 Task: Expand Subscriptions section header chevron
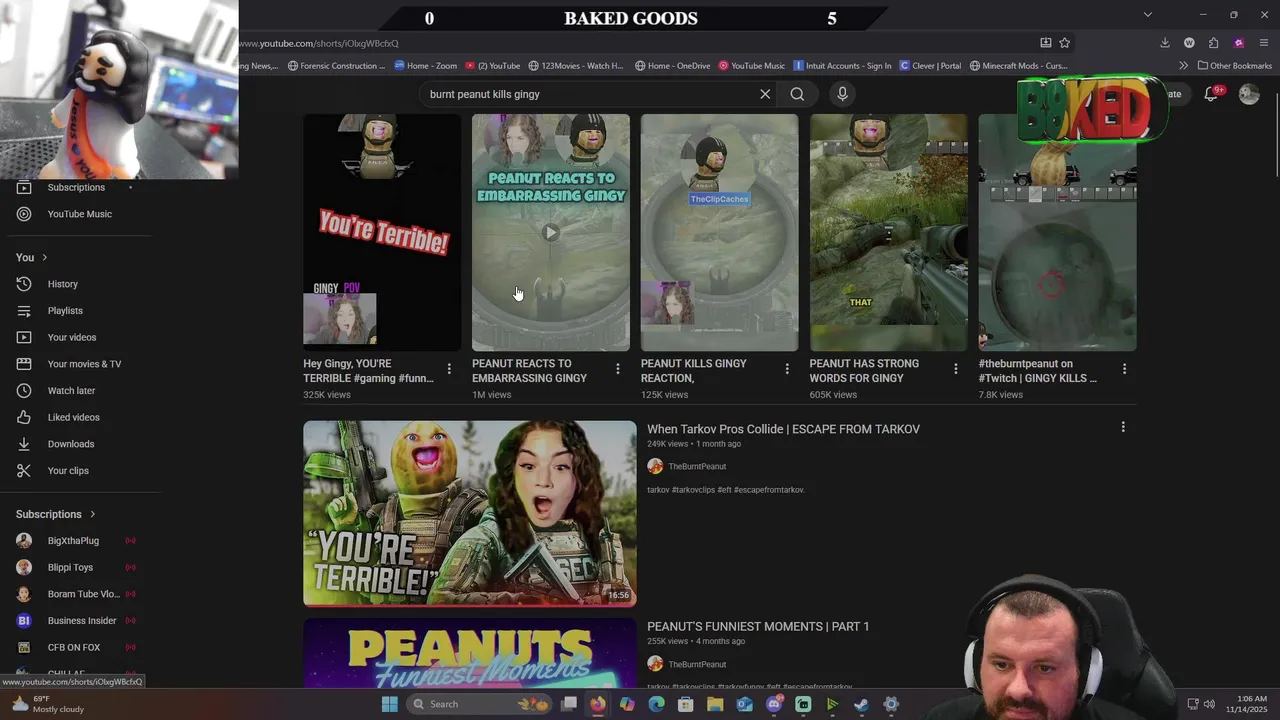92,514
